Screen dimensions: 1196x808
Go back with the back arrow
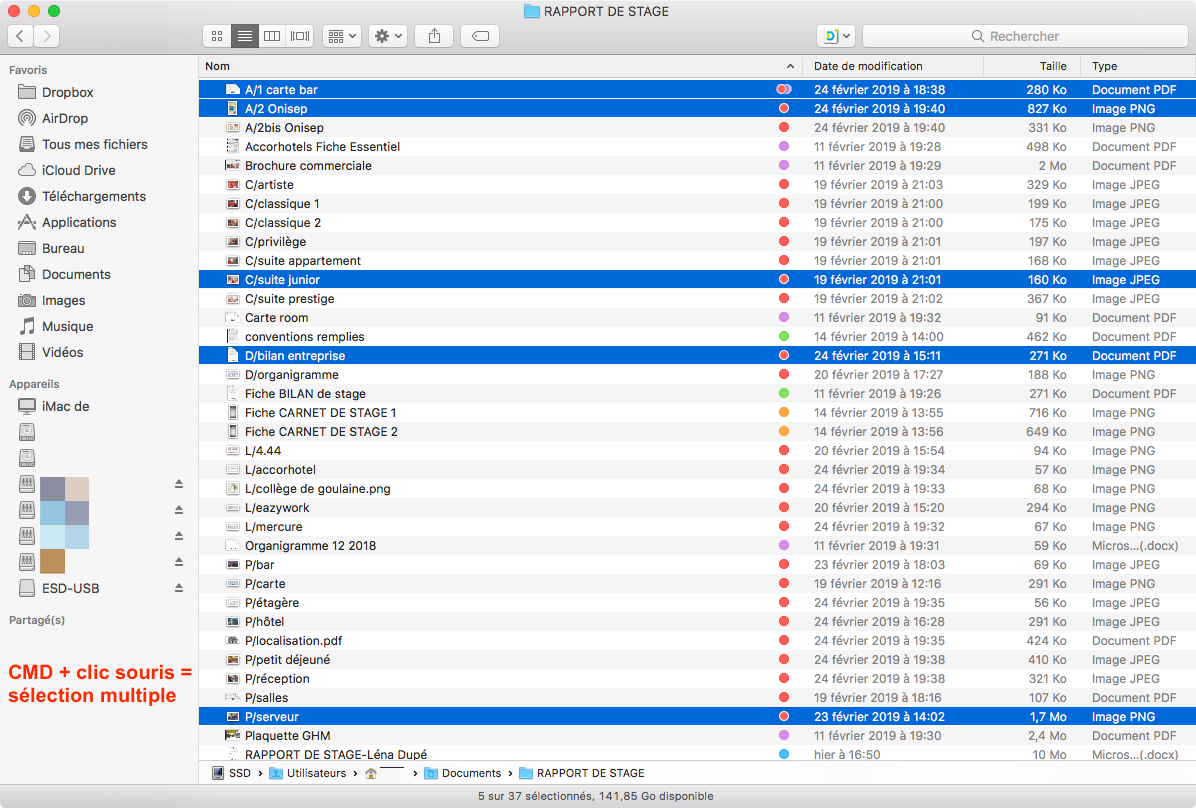tap(20, 36)
